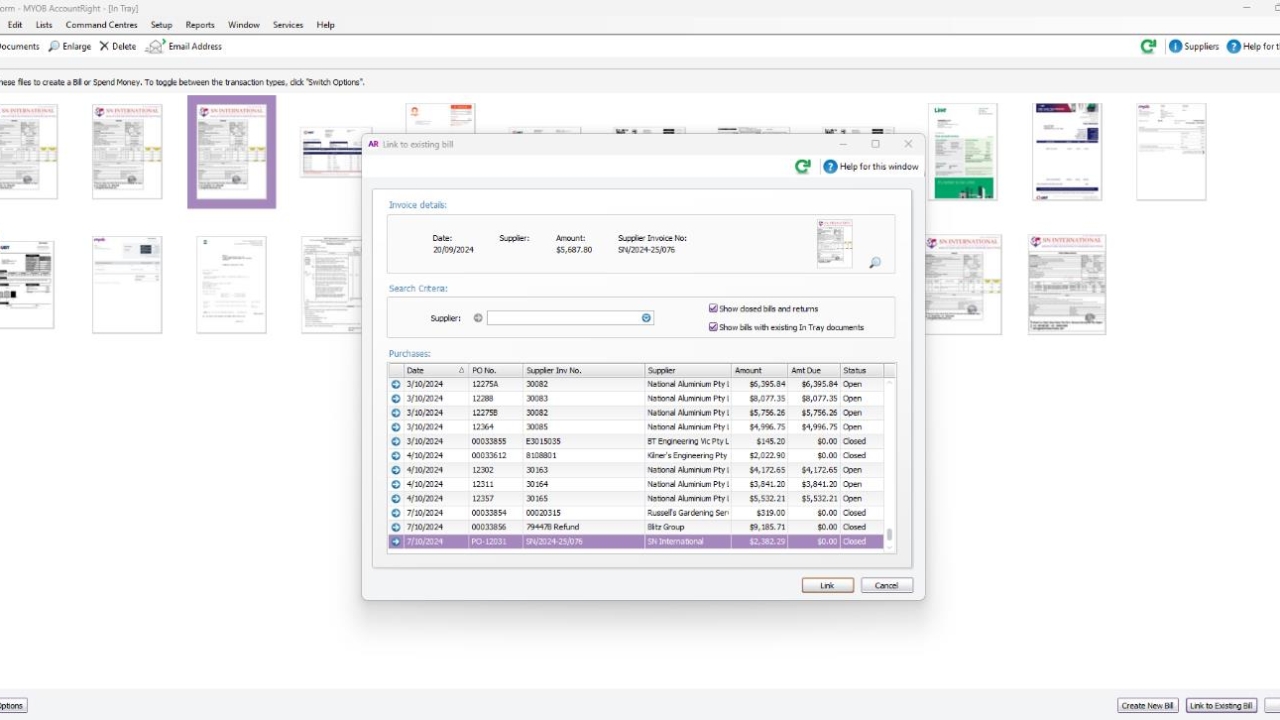Open the Lists menu

click(44, 25)
